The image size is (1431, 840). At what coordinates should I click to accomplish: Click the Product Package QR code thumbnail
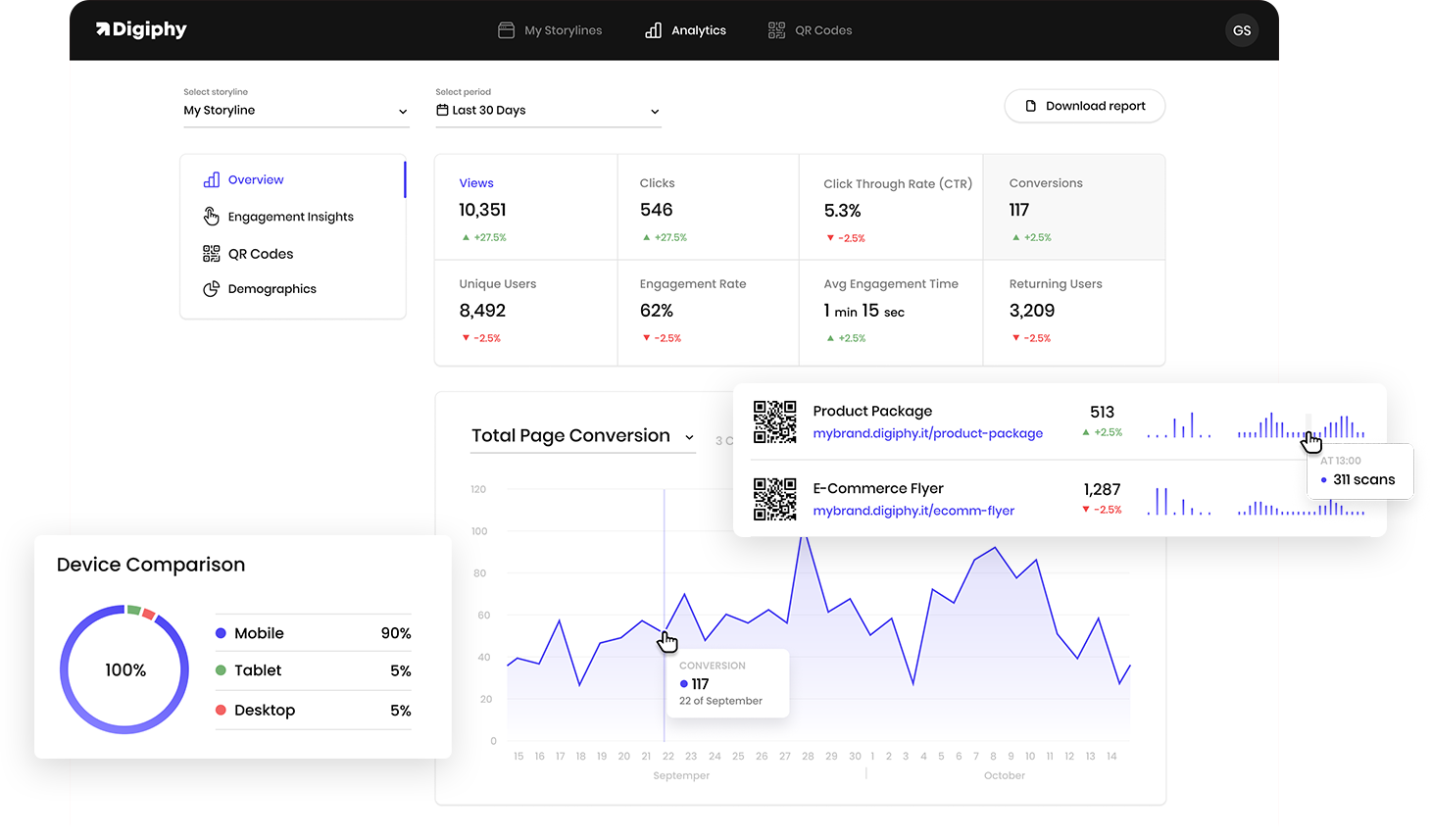click(774, 421)
